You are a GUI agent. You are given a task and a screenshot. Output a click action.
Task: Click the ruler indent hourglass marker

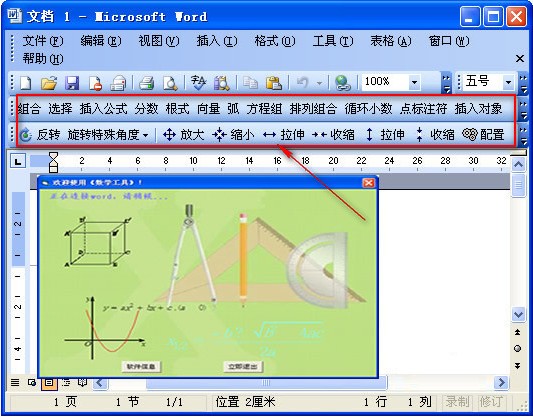53,162
